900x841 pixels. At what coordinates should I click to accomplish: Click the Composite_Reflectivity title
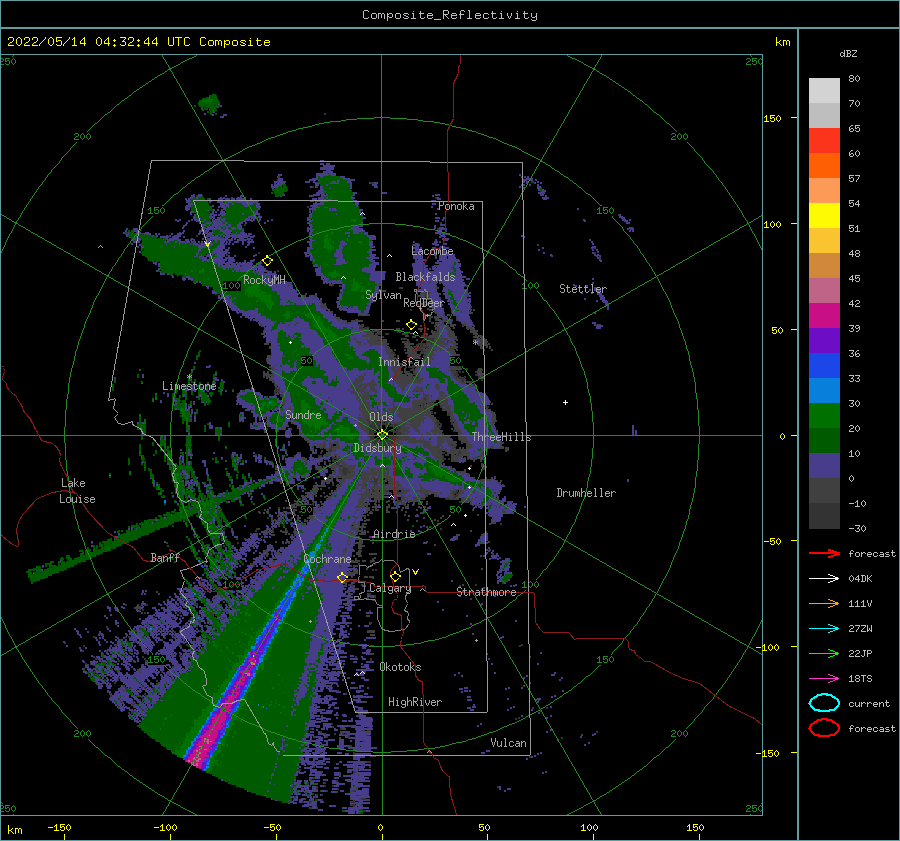(449, 15)
